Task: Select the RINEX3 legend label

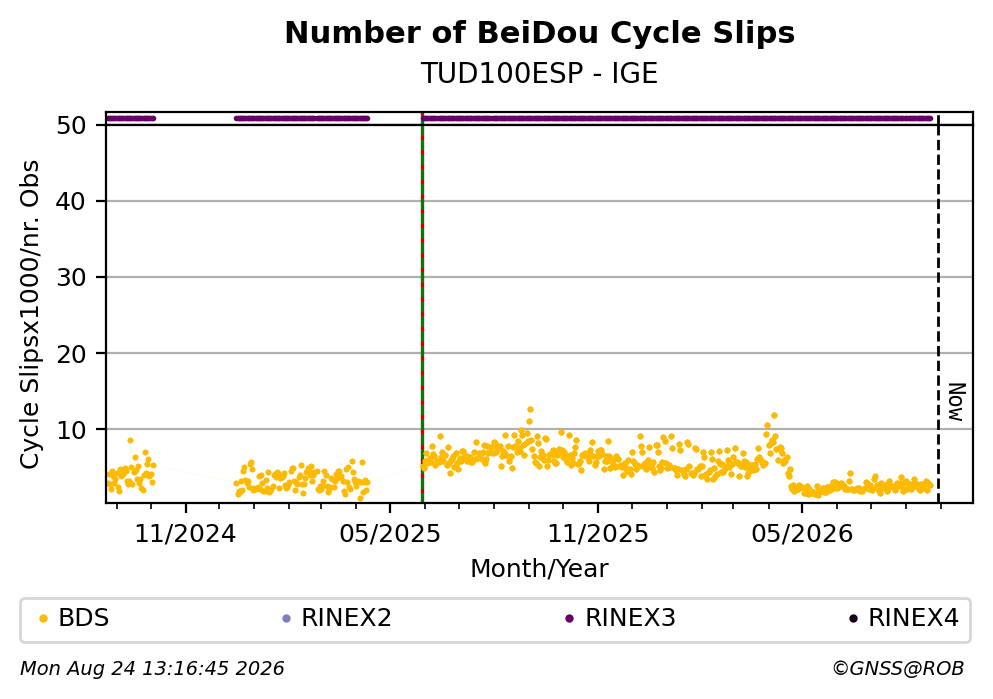Action: point(630,618)
